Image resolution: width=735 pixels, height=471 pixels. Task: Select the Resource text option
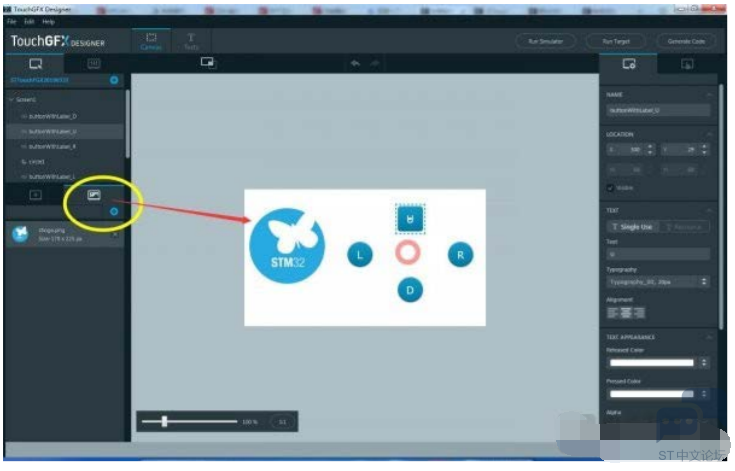click(684, 227)
